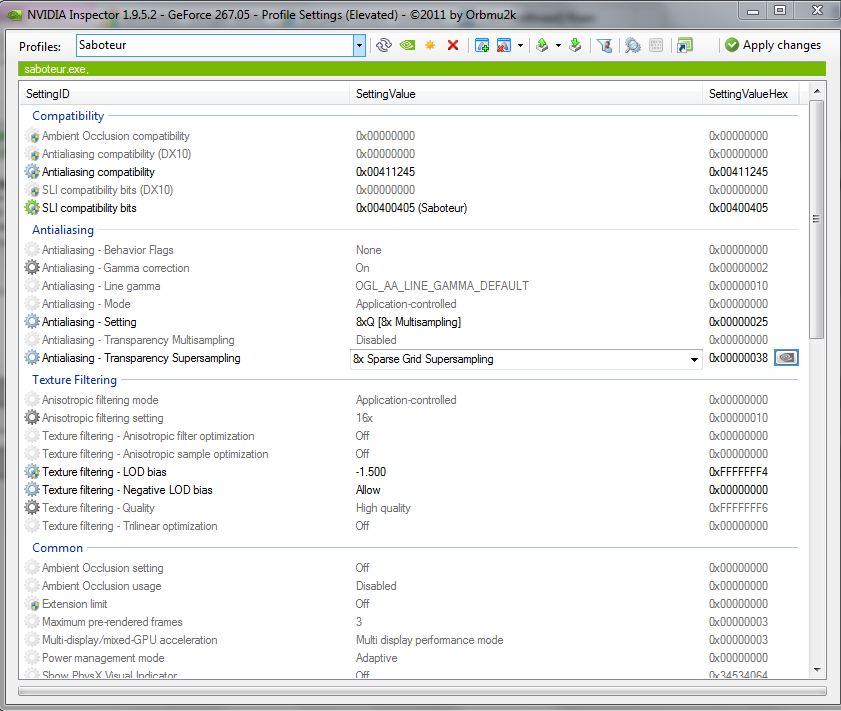Screen dimensions: 841x711
Task: Create a new profile with the orange star icon
Action: [430, 46]
